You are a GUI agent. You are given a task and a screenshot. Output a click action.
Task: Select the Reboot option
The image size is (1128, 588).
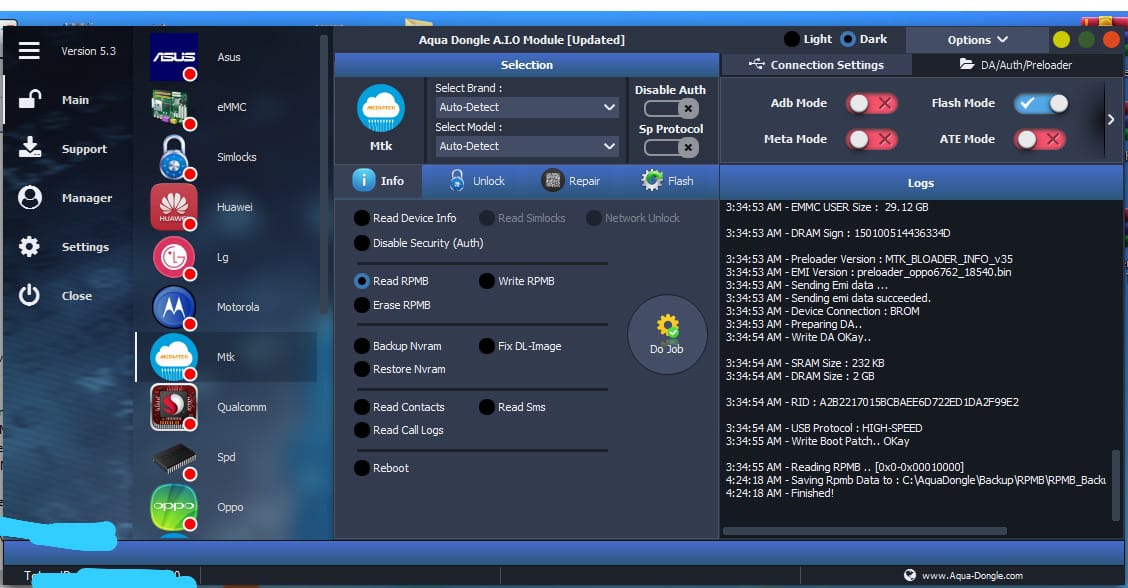coord(382,468)
